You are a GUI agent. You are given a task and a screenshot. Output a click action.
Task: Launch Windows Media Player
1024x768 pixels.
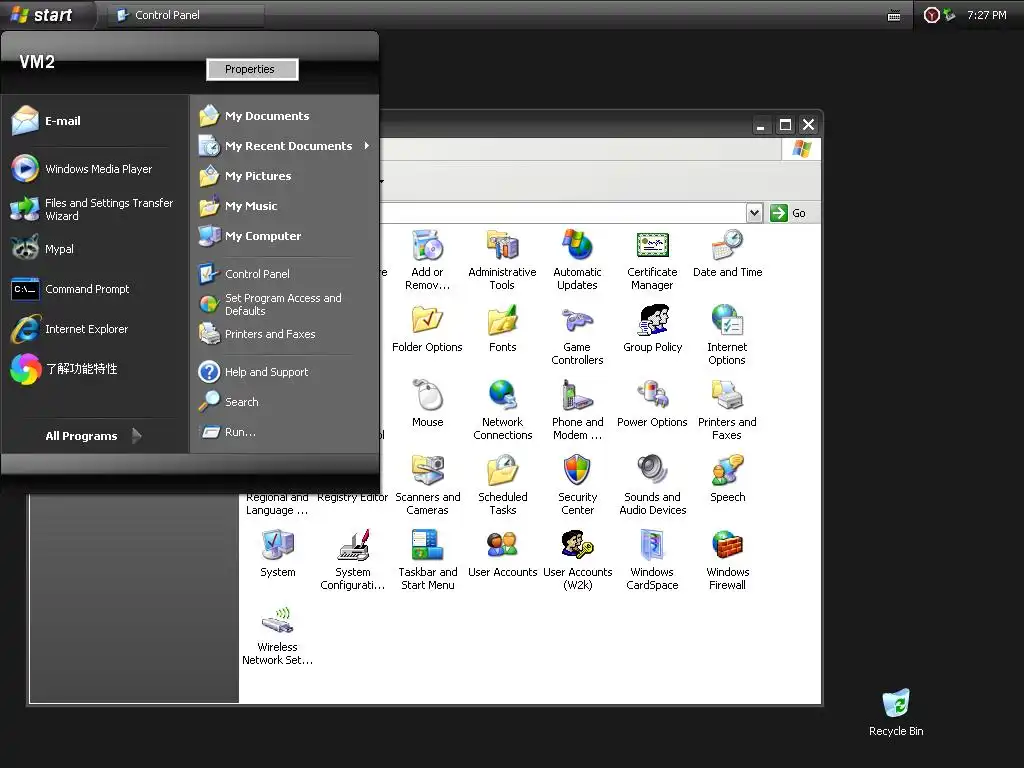[93, 168]
